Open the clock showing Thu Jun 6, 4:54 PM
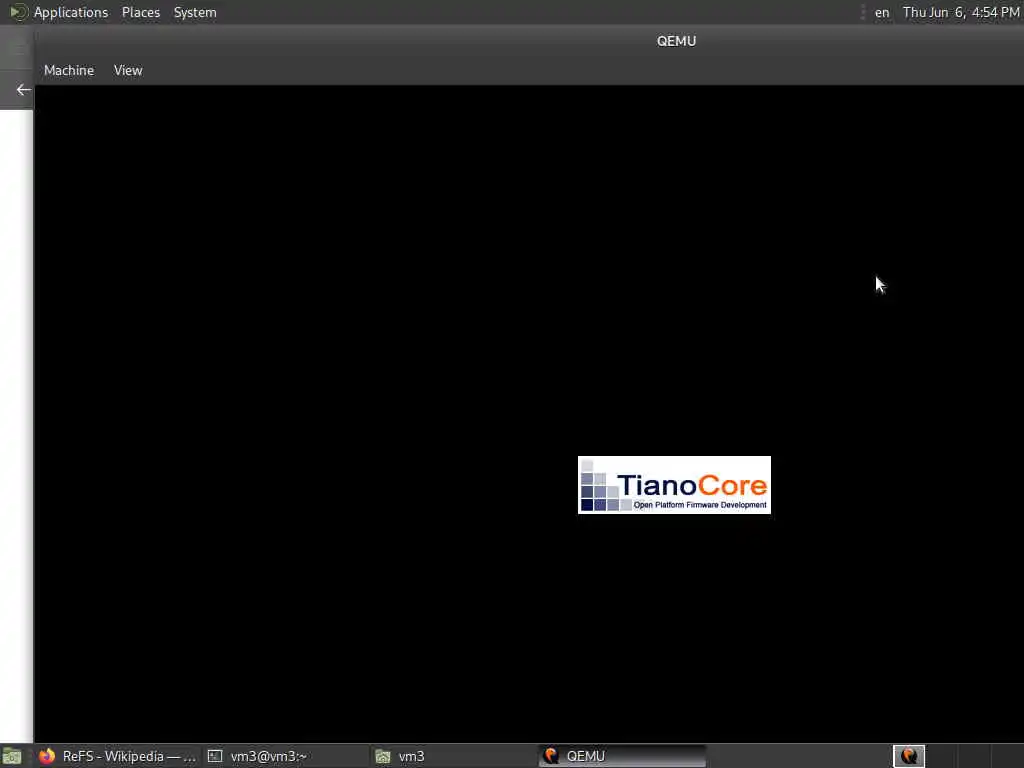 961,12
